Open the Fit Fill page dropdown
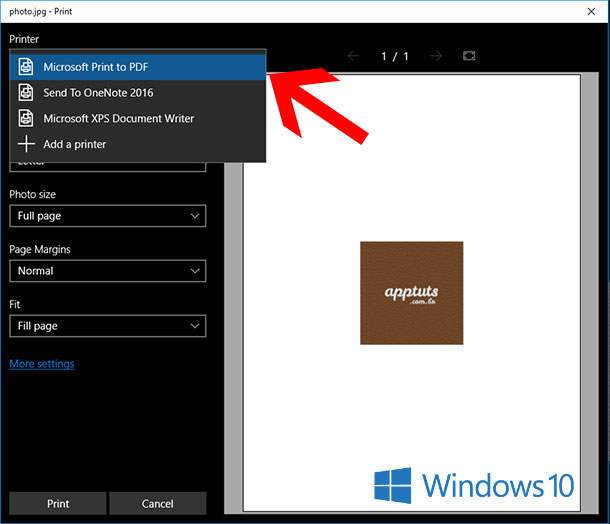The height and width of the screenshot is (524, 610). (x=108, y=326)
